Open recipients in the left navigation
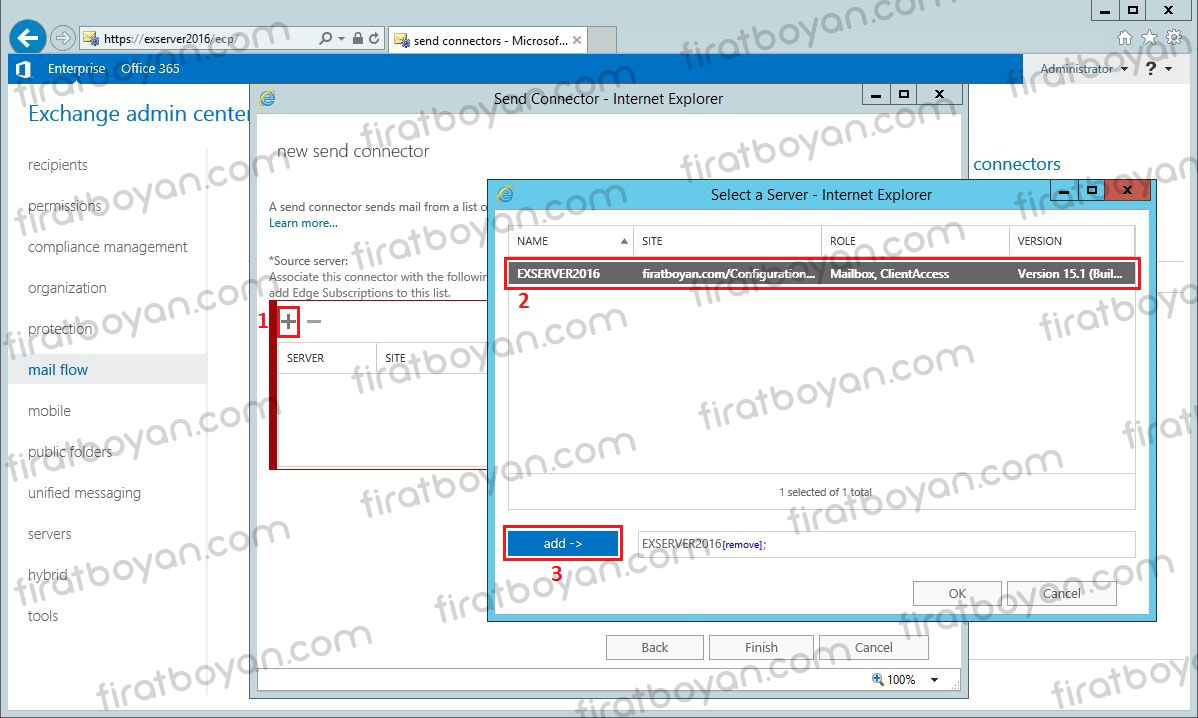This screenshot has width=1198, height=718. tap(57, 165)
